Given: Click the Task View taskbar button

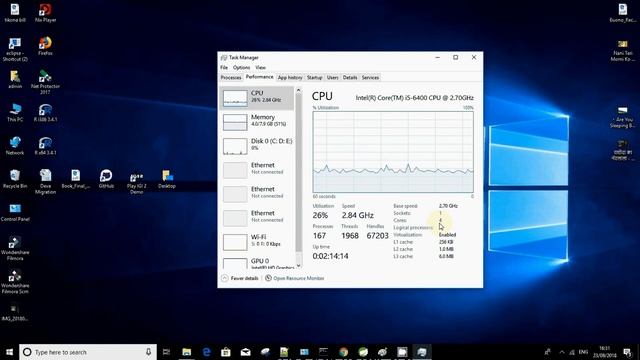Looking at the screenshot, I should click(x=166, y=352).
